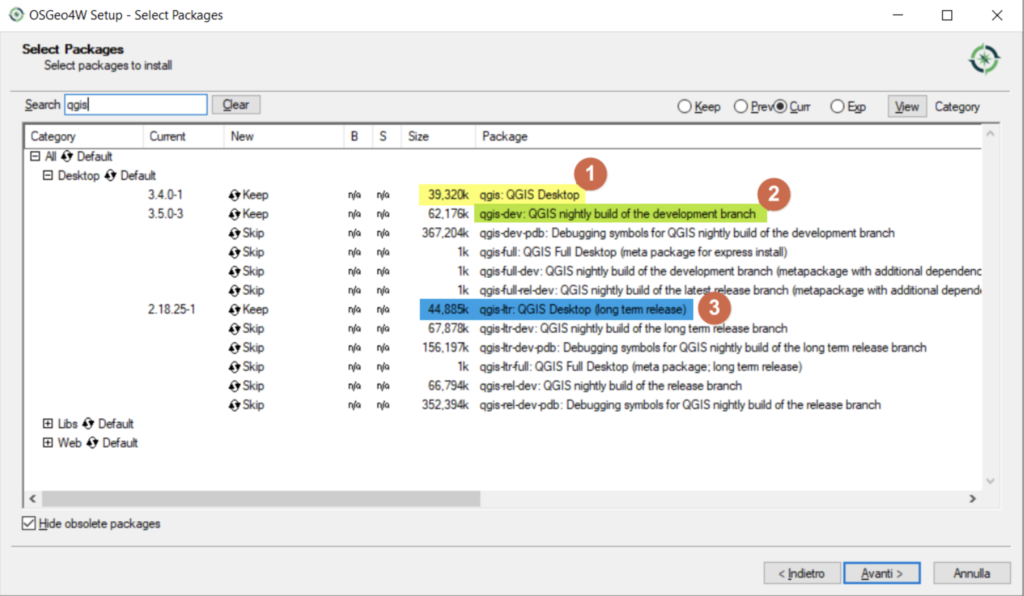Click the horizontal scrollbar thumb
The height and width of the screenshot is (596, 1024).
[261, 499]
